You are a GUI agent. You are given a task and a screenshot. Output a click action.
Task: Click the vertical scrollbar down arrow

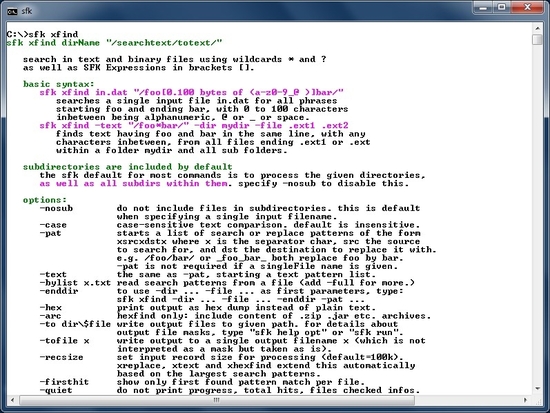[x=537, y=388]
